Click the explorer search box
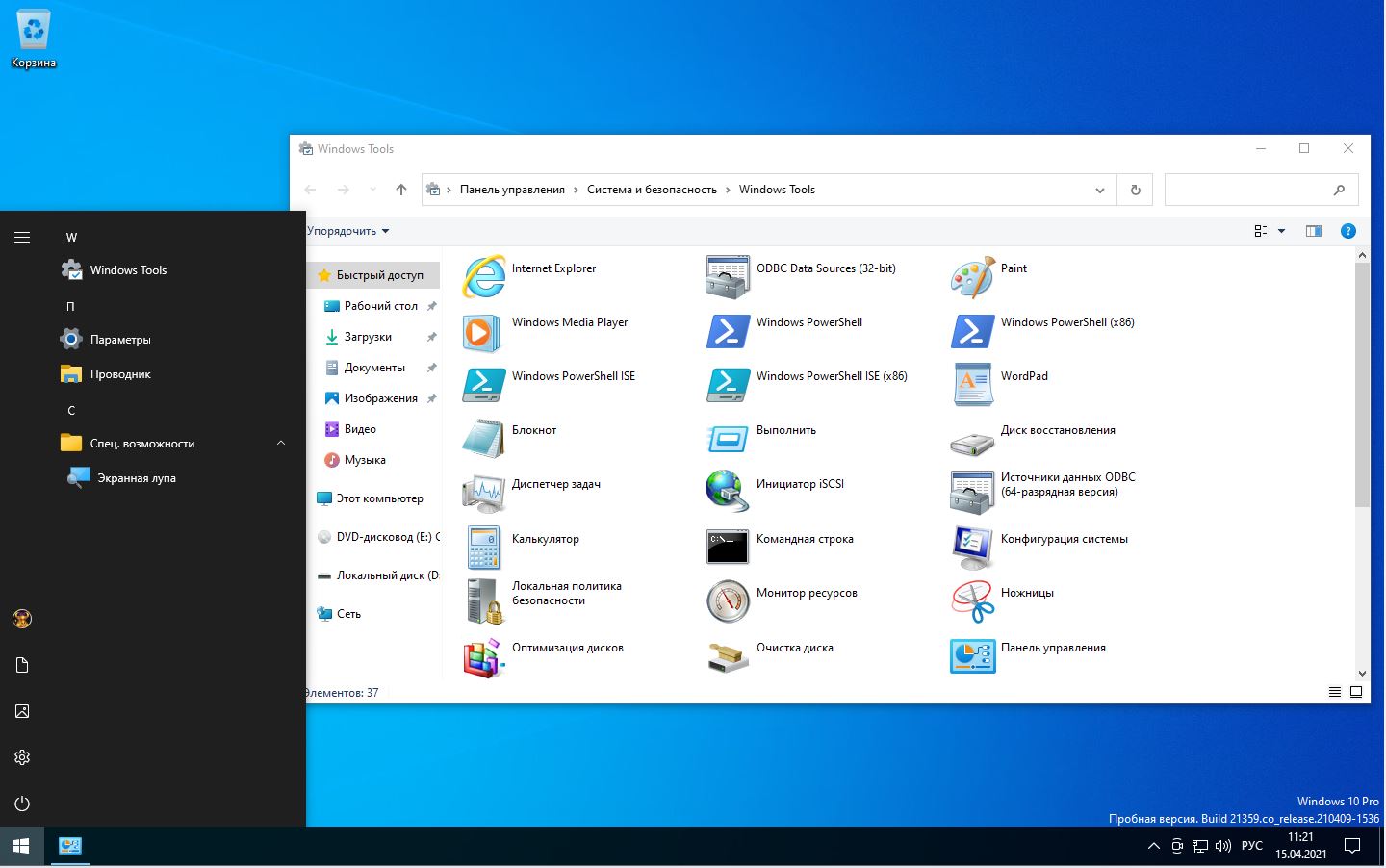 point(1261,191)
